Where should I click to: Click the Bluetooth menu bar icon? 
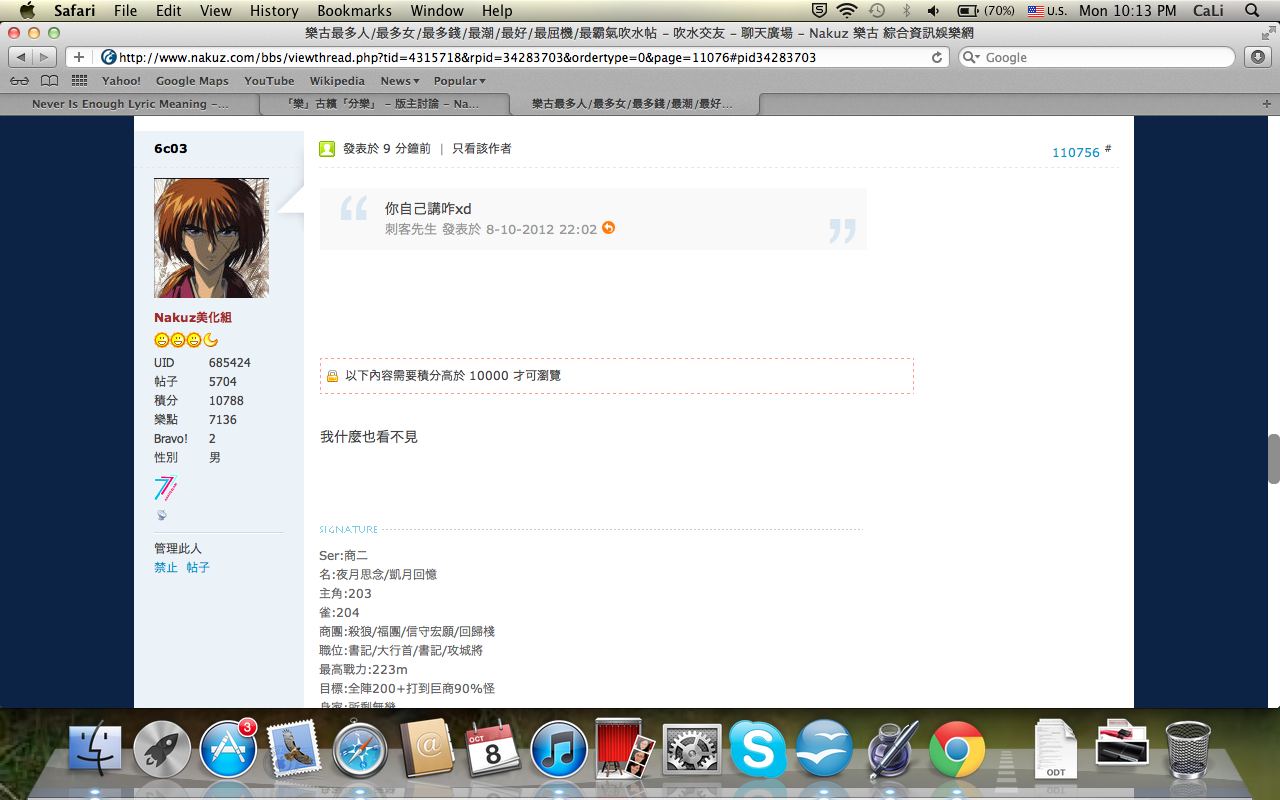tap(906, 11)
